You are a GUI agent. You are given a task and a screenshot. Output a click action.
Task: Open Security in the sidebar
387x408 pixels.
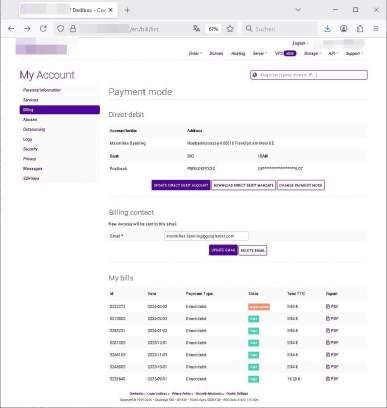[x=30, y=149]
